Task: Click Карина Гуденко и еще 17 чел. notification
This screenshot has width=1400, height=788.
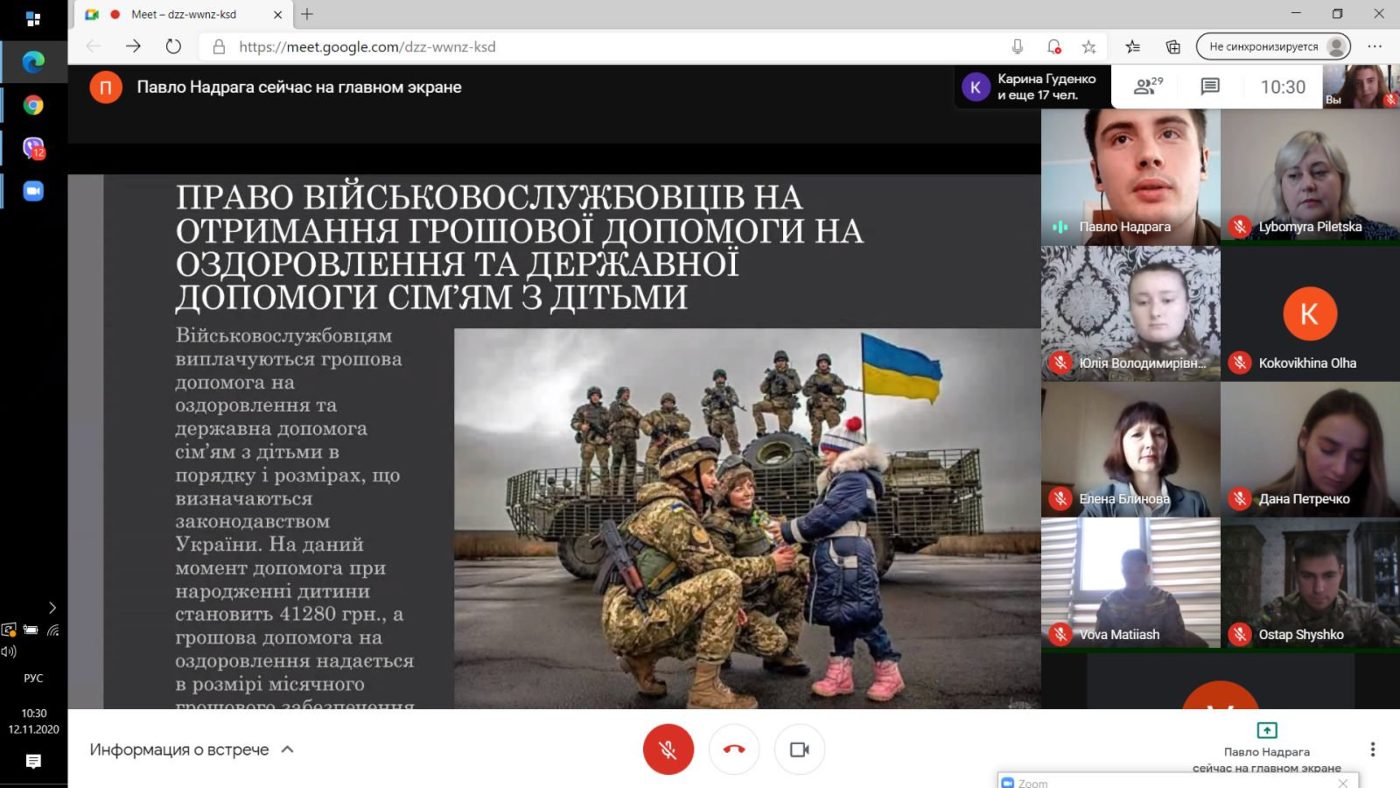Action: [x=1031, y=87]
